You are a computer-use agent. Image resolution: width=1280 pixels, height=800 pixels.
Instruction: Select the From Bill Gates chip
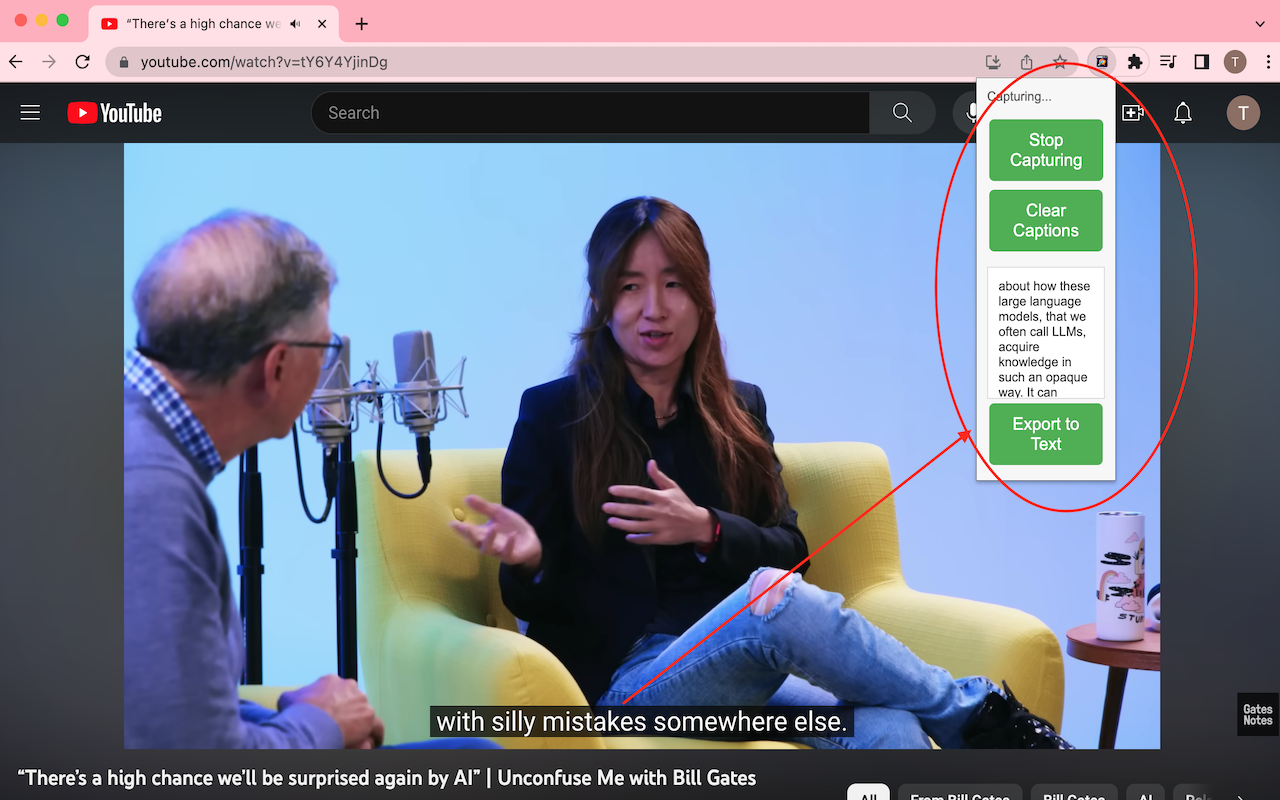click(960, 793)
